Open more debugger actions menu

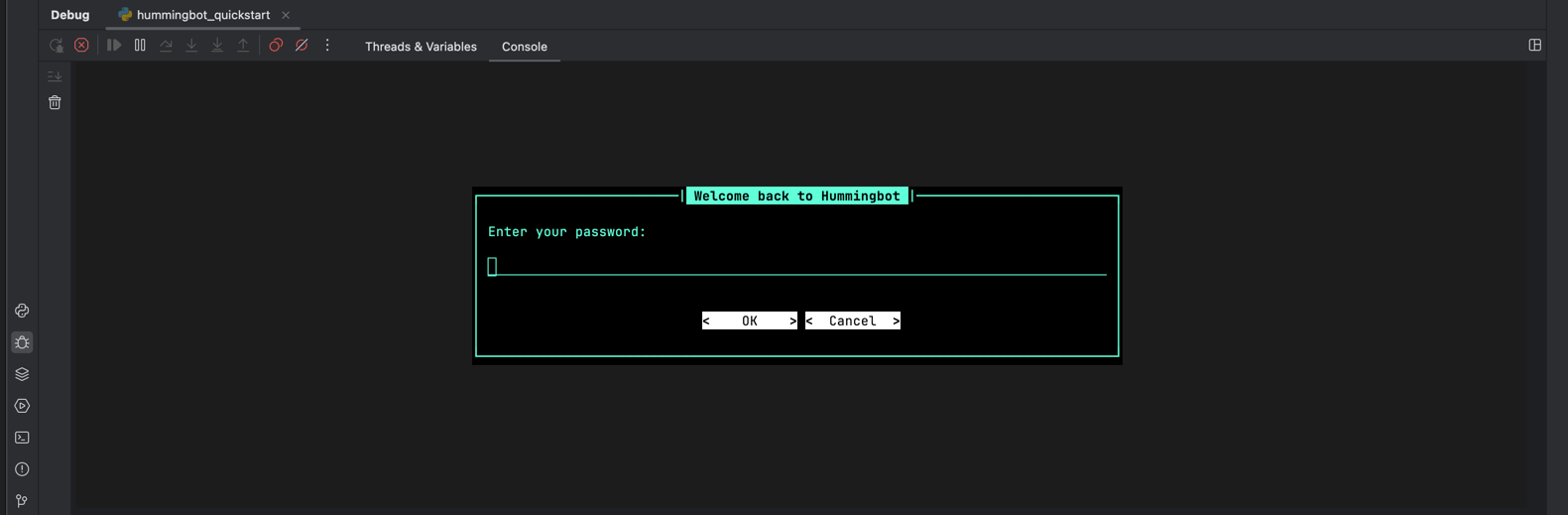tap(327, 46)
